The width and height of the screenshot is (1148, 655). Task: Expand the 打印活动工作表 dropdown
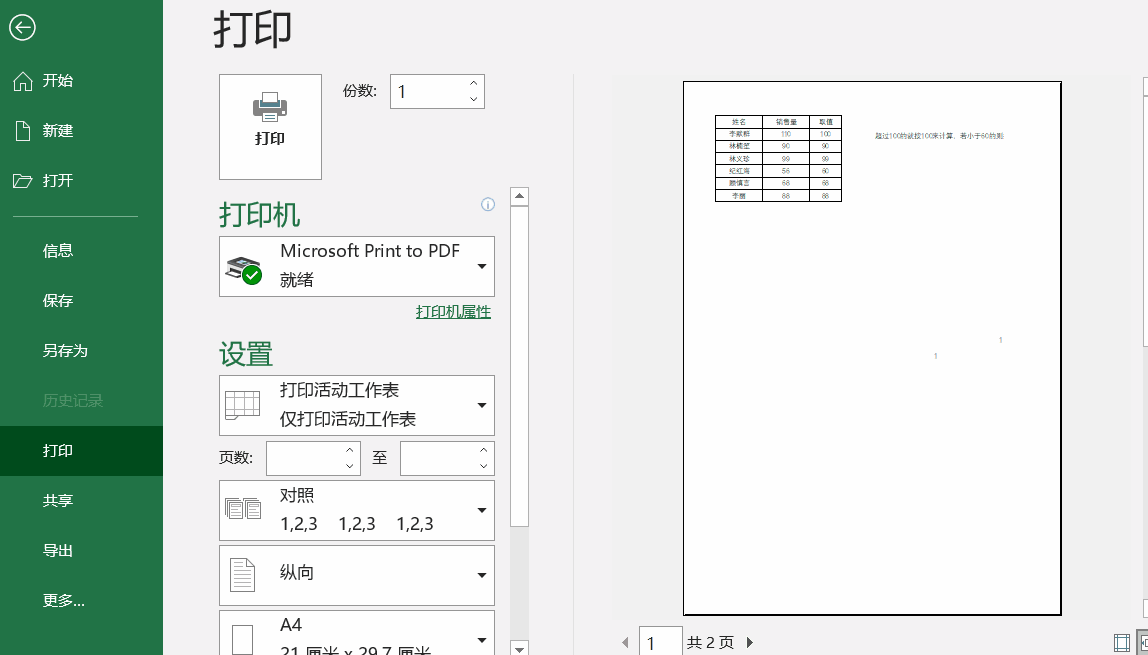357,405
